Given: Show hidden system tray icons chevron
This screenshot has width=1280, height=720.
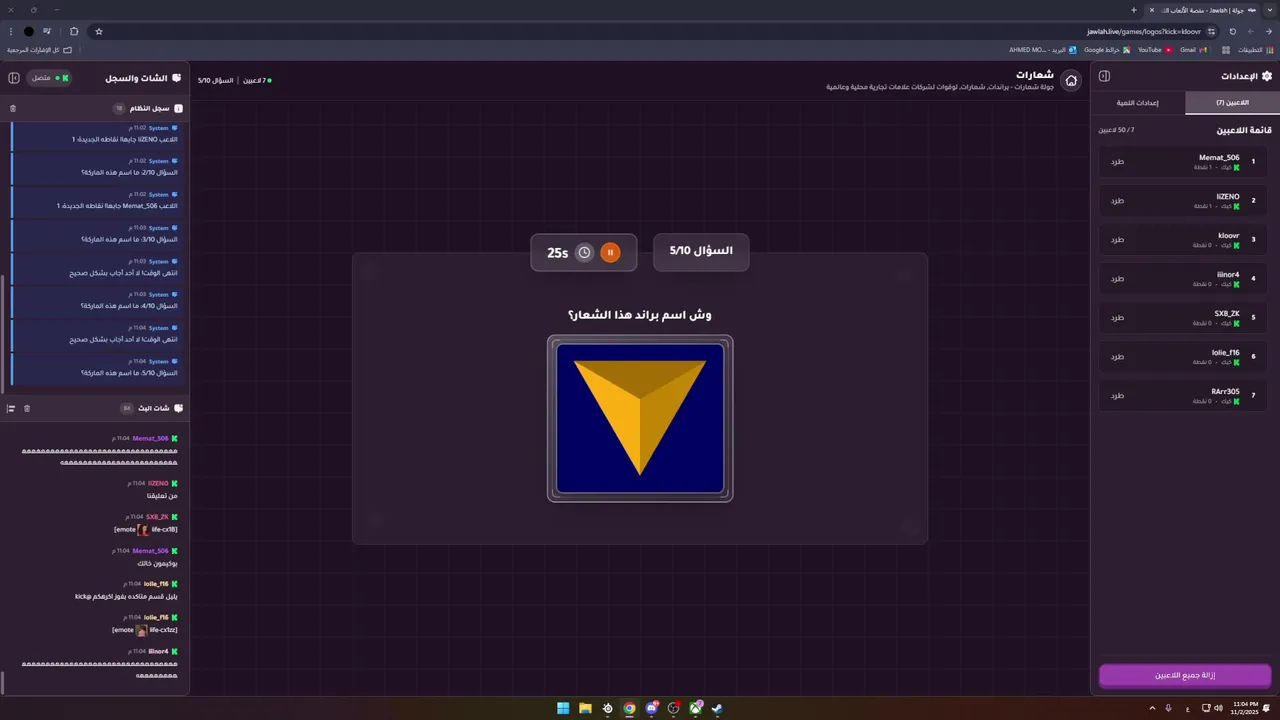Looking at the screenshot, I should pos(1151,708).
